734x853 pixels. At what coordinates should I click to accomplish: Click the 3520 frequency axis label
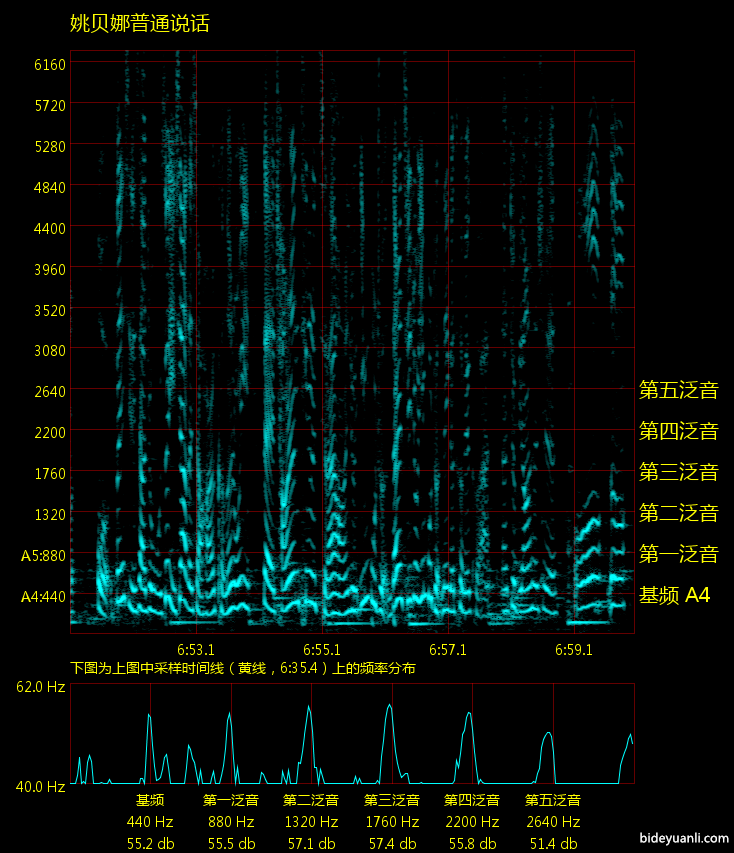point(50,310)
